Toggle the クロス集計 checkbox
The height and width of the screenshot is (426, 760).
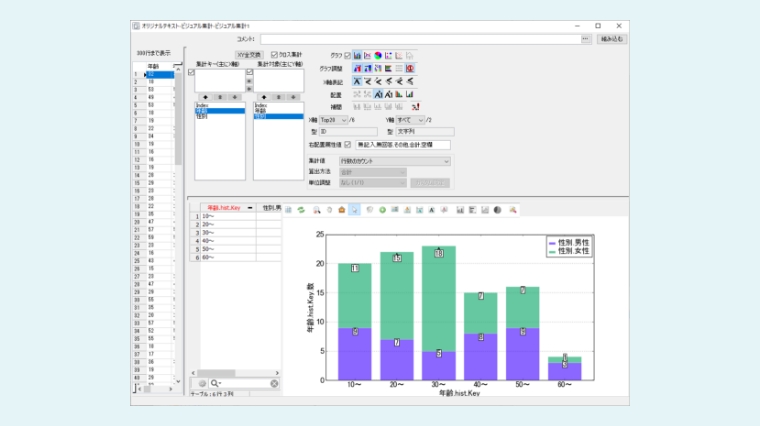(274, 55)
